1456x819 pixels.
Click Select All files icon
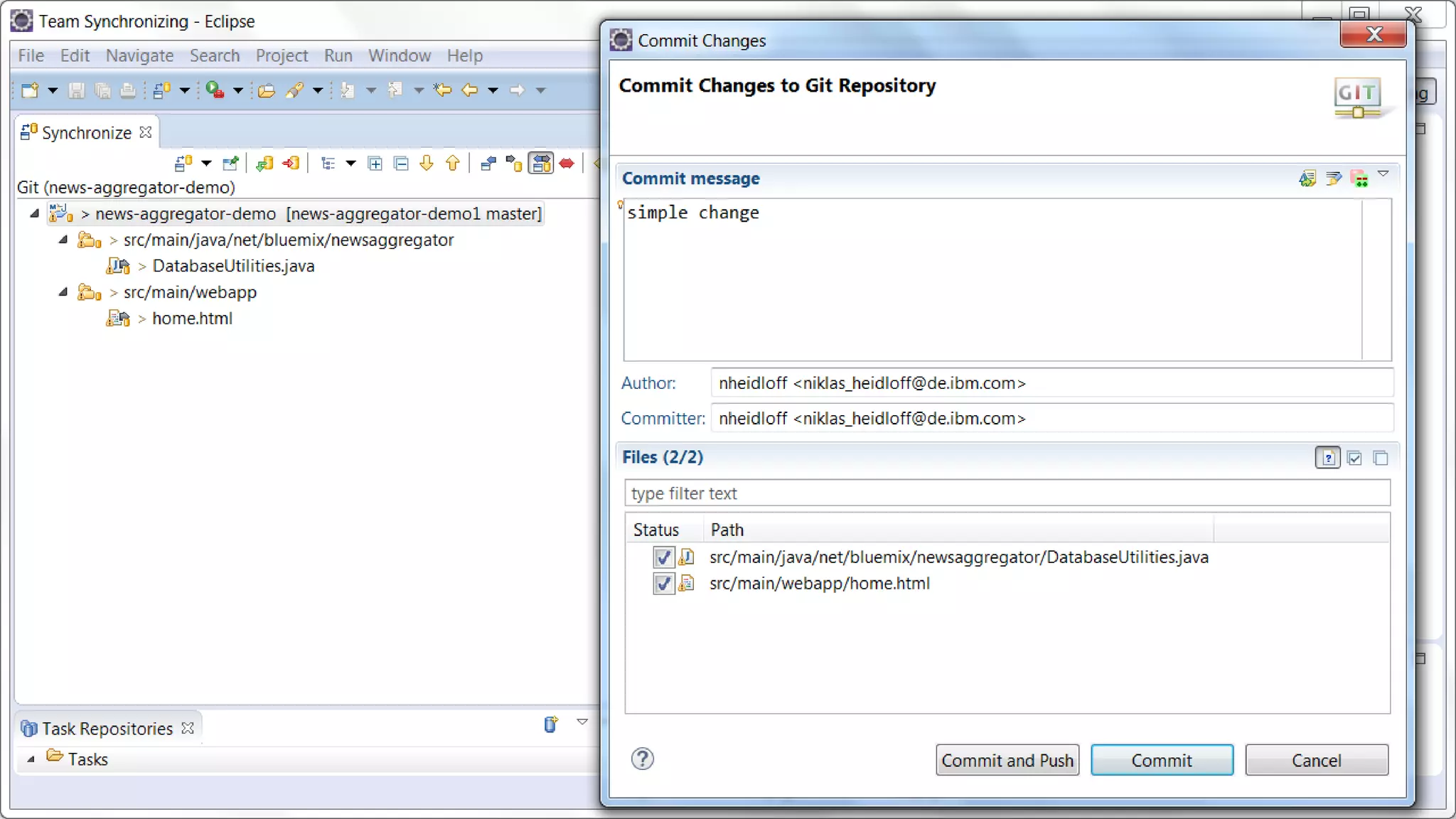pyautogui.click(x=1354, y=458)
